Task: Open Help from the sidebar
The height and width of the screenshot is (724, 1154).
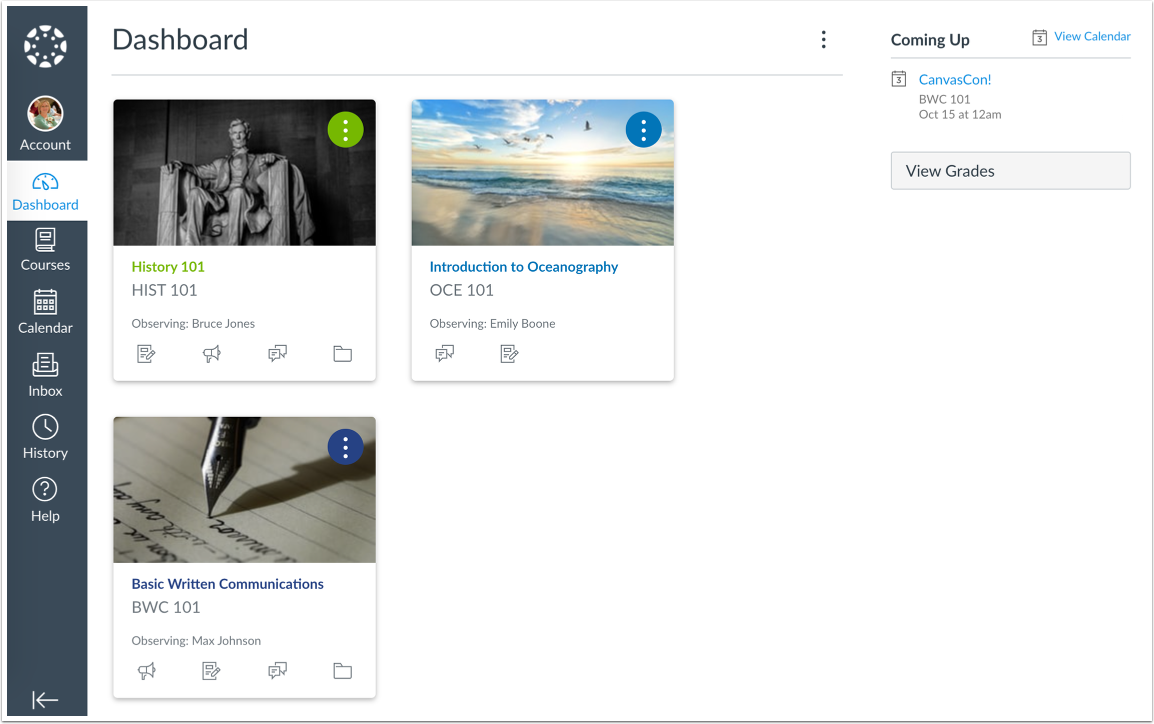Action: tap(45, 499)
